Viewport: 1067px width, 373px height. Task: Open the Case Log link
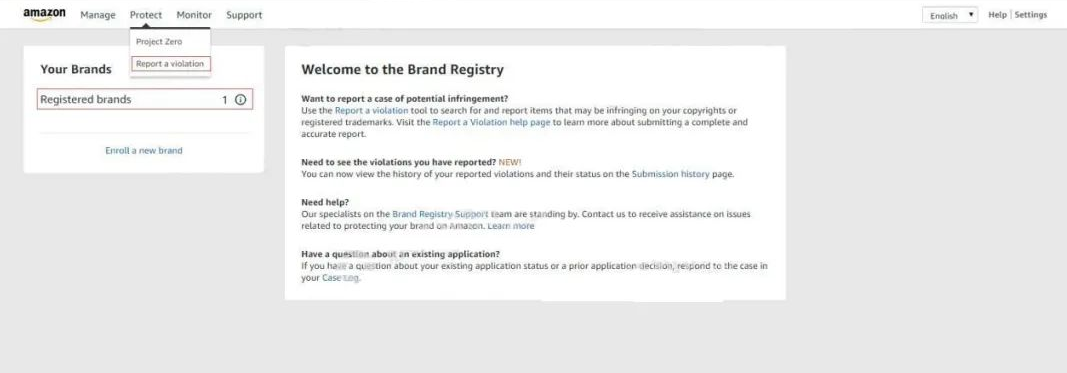[x=340, y=278]
